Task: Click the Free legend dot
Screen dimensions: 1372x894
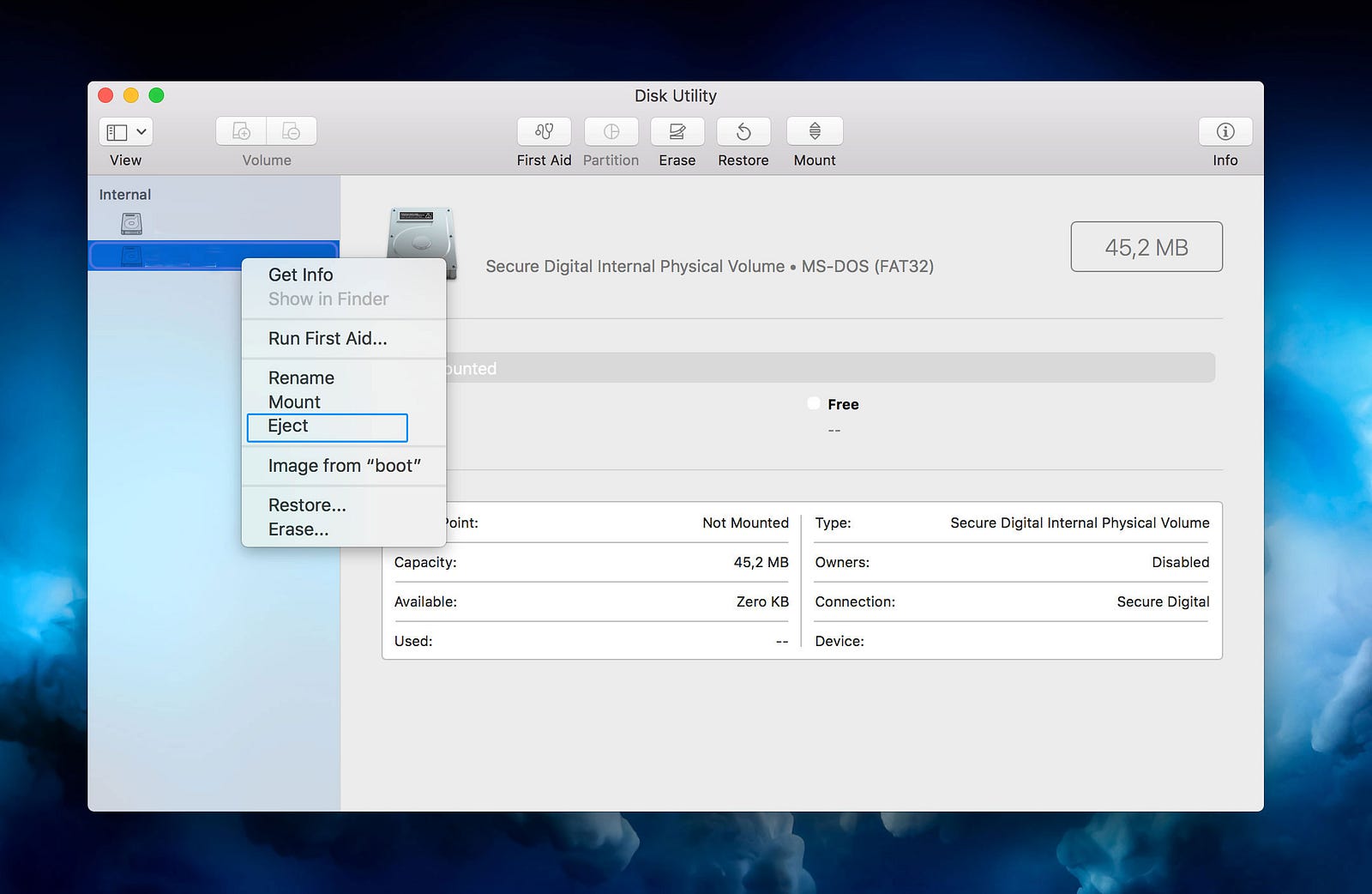Action: pos(813,403)
